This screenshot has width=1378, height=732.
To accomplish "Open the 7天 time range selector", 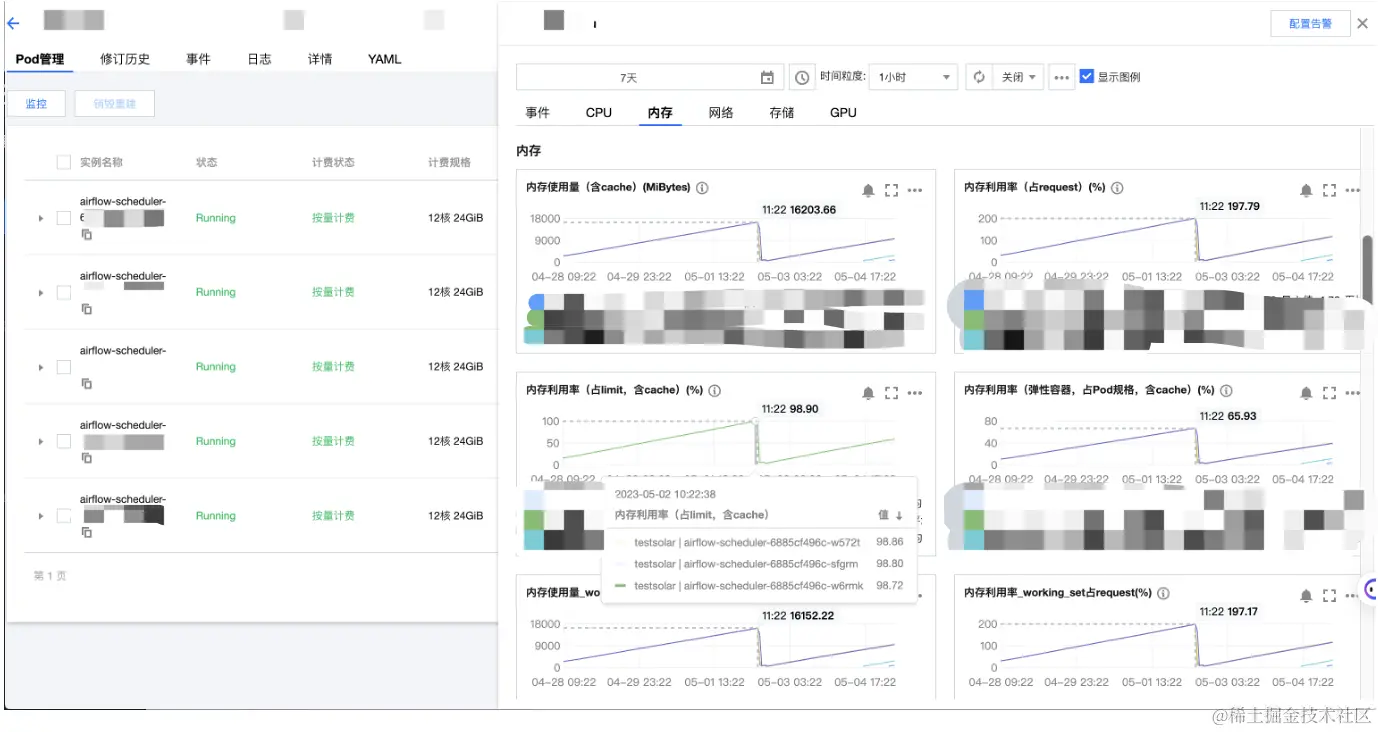I will coord(649,77).
